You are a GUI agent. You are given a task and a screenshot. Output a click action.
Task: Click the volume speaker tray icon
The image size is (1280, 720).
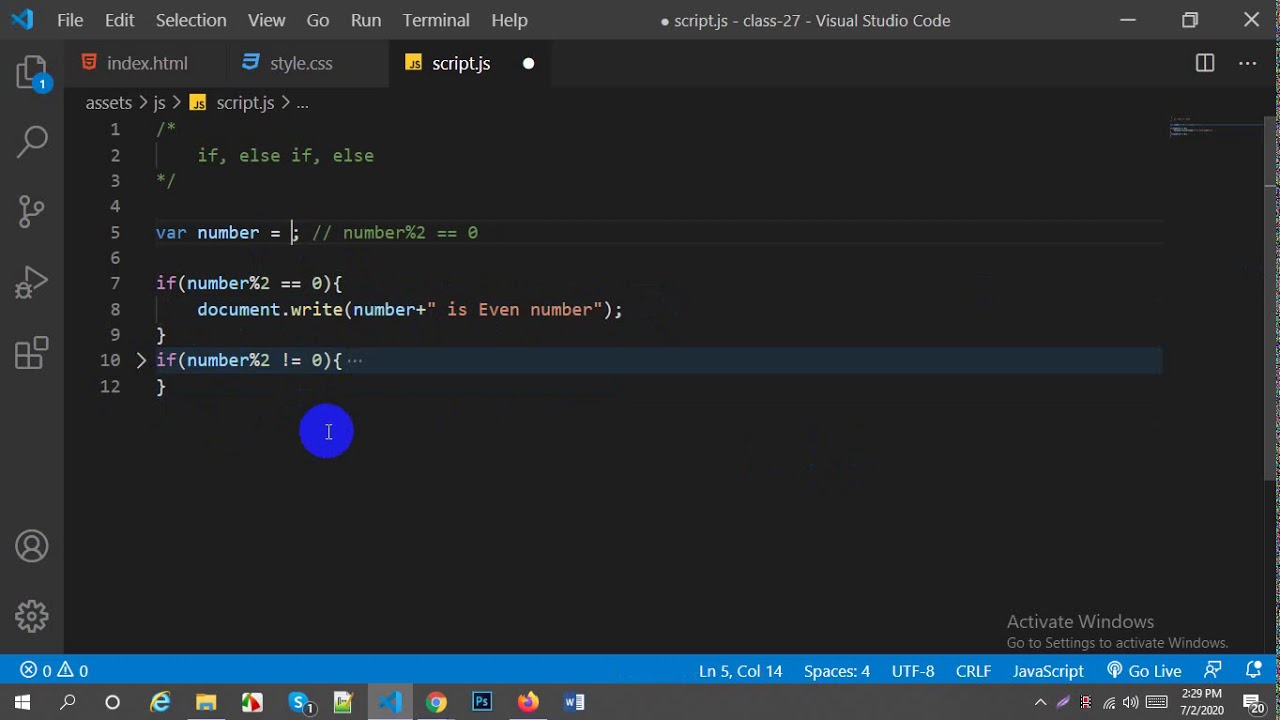(1131, 702)
